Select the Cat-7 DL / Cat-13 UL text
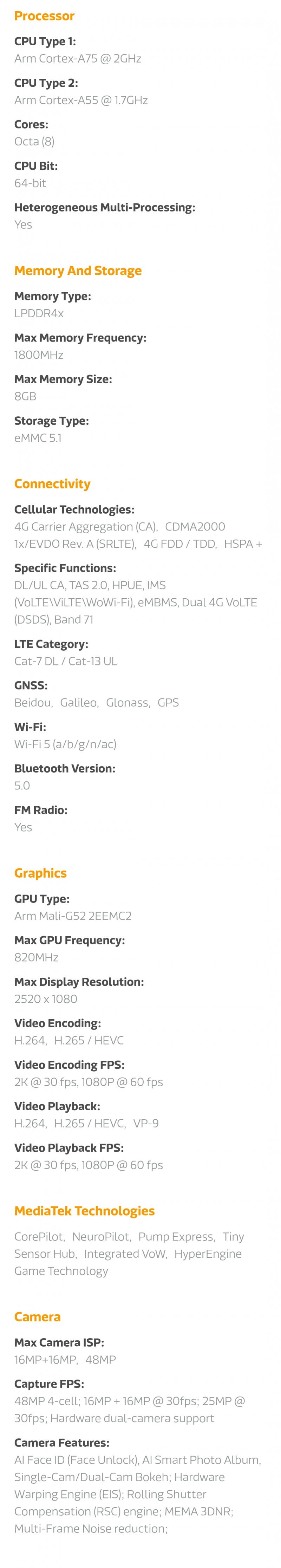This screenshot has height=1568, width=281. point(66,661)
